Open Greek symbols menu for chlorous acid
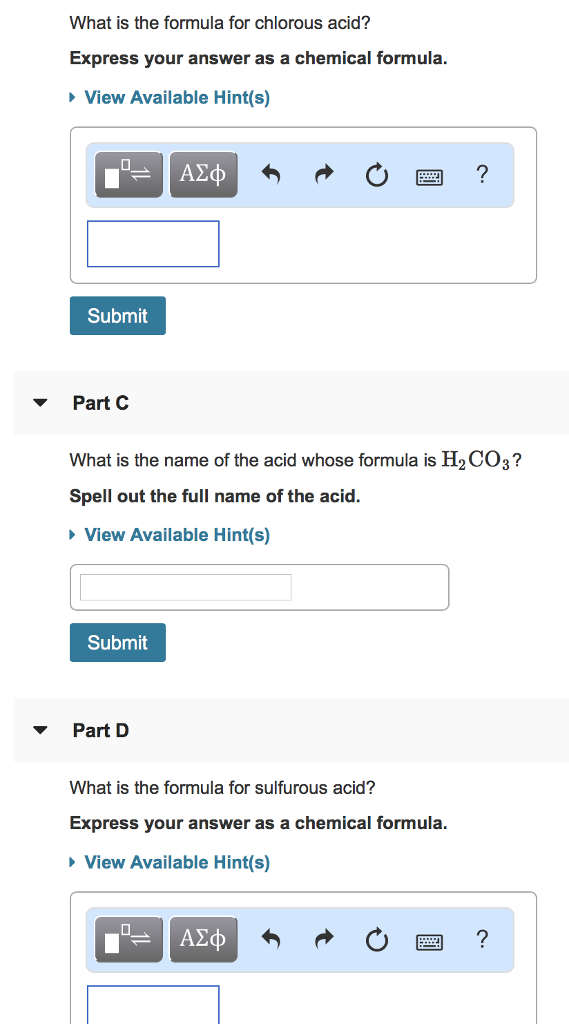Viewport: 569px width, 1024px height. pos(203,174)
